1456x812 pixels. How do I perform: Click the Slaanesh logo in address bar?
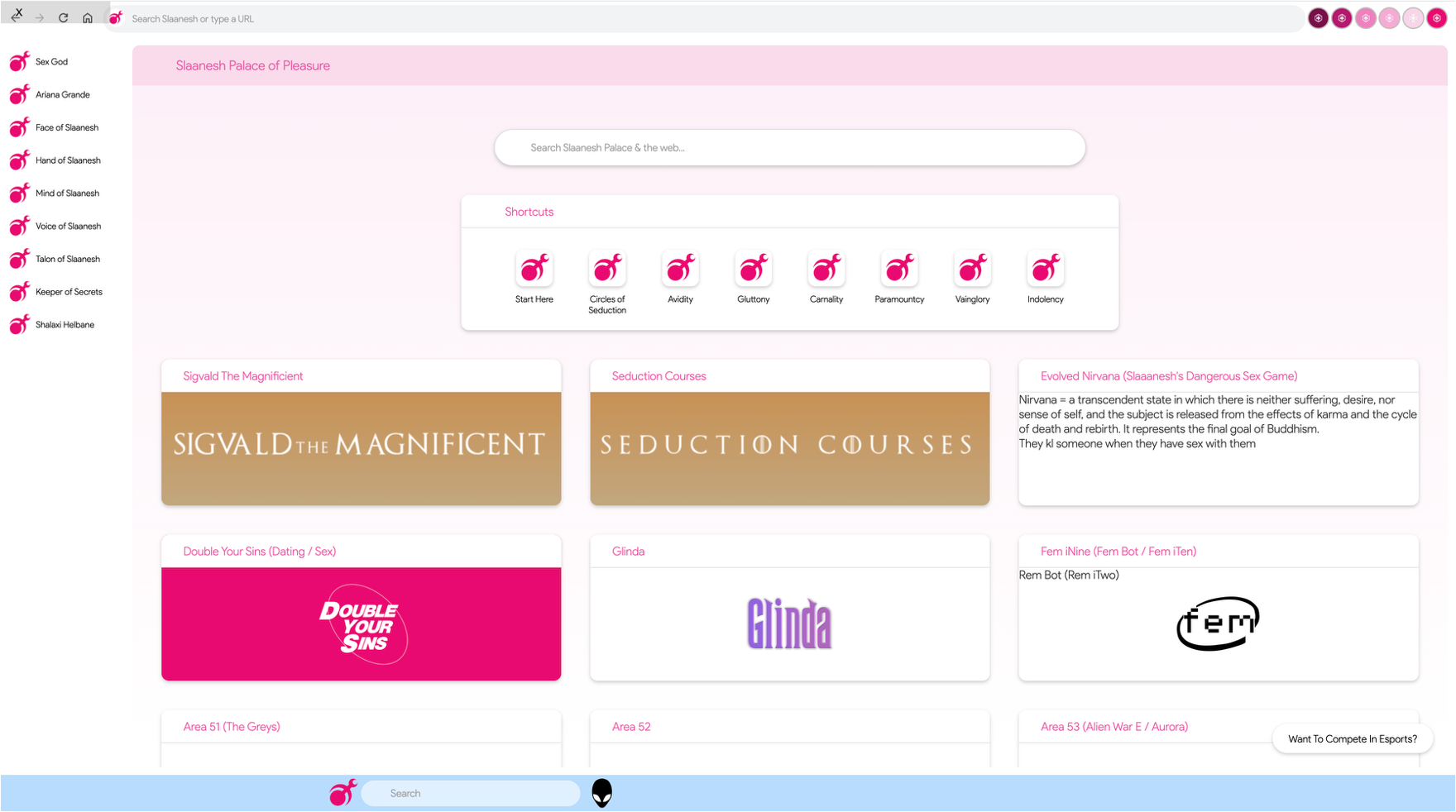click(x=116, y=18)
